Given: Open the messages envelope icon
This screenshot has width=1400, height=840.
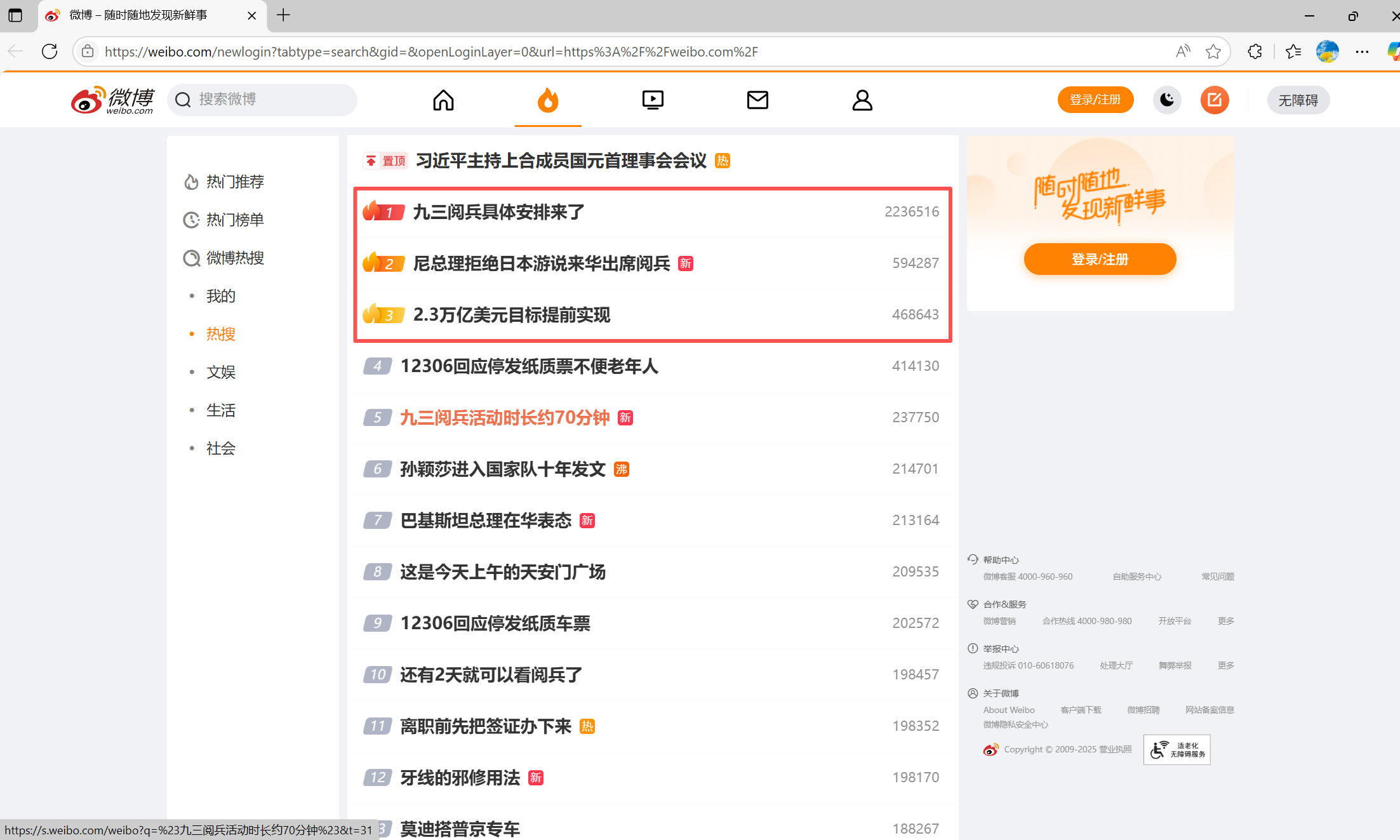Looking at the screenshot, I should pyautogui.click(x=757, y=100).
